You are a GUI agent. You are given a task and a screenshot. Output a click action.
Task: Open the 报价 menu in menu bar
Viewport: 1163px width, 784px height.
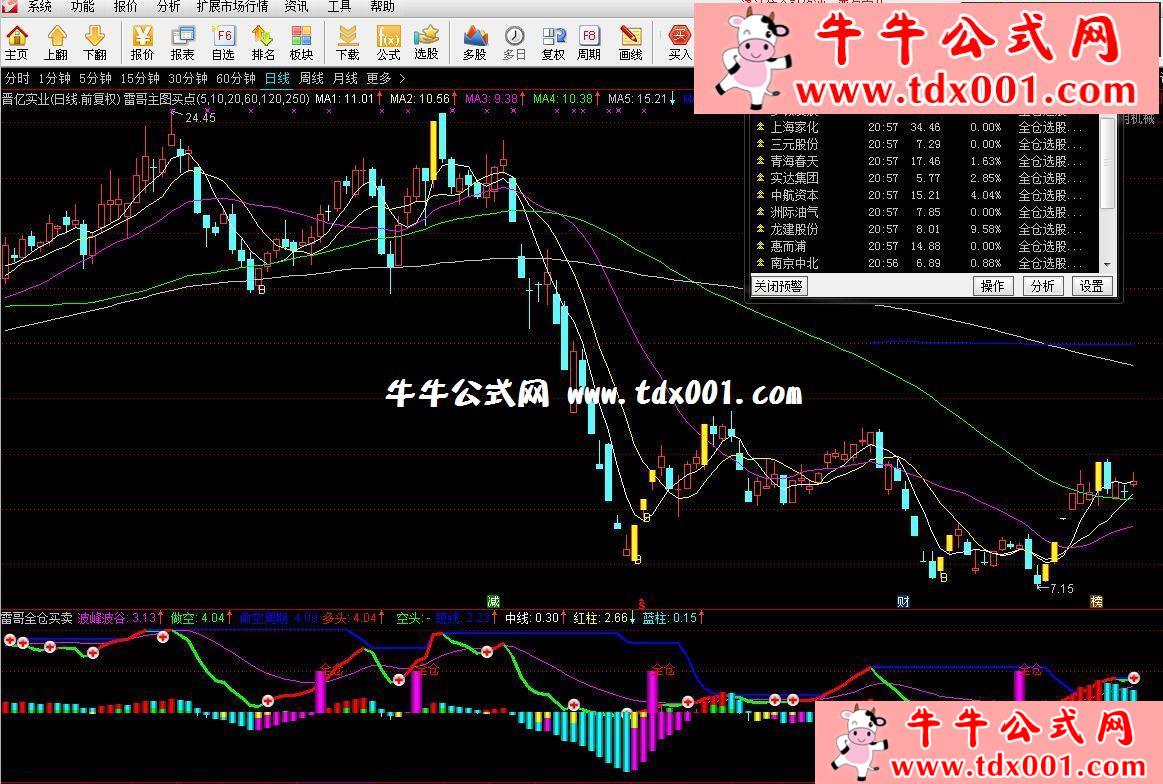click(x=125, y=7)
